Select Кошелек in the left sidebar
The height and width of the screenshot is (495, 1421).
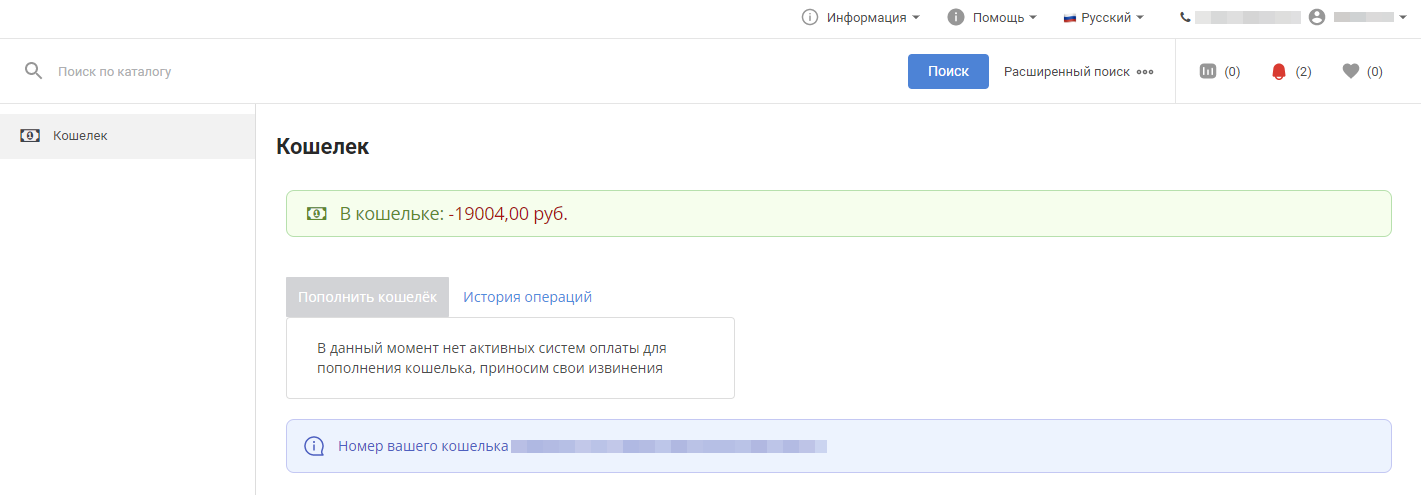tap(80, 136)
